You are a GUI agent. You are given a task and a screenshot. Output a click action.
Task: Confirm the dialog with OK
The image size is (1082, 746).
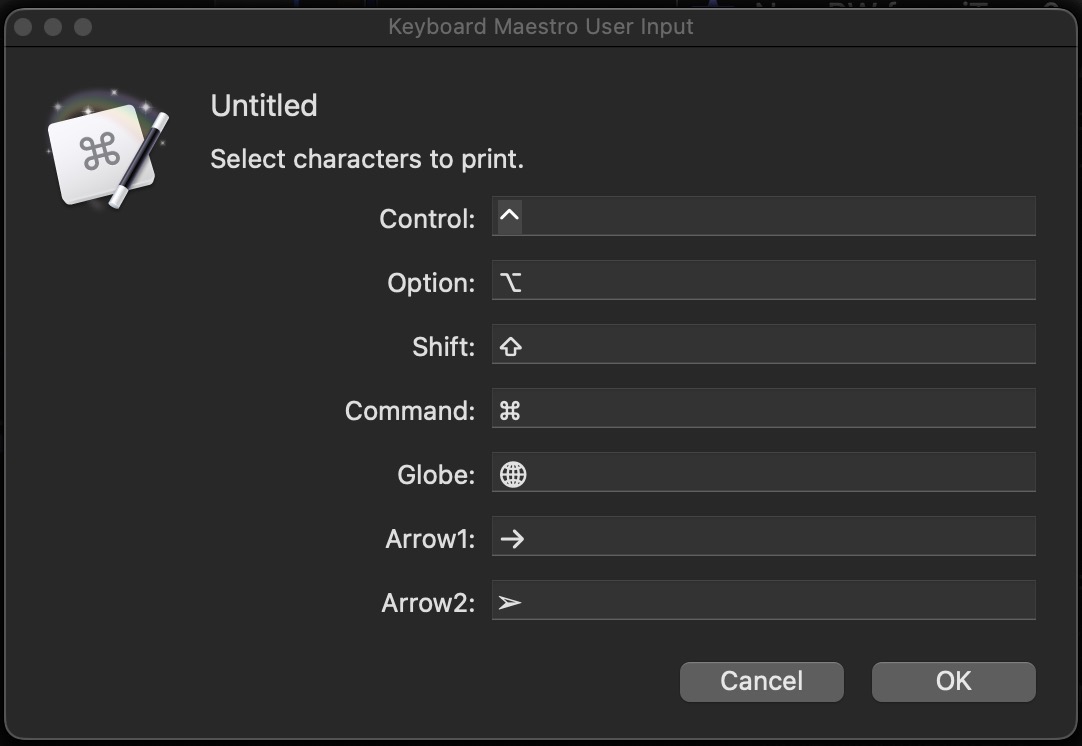(953, 681)
